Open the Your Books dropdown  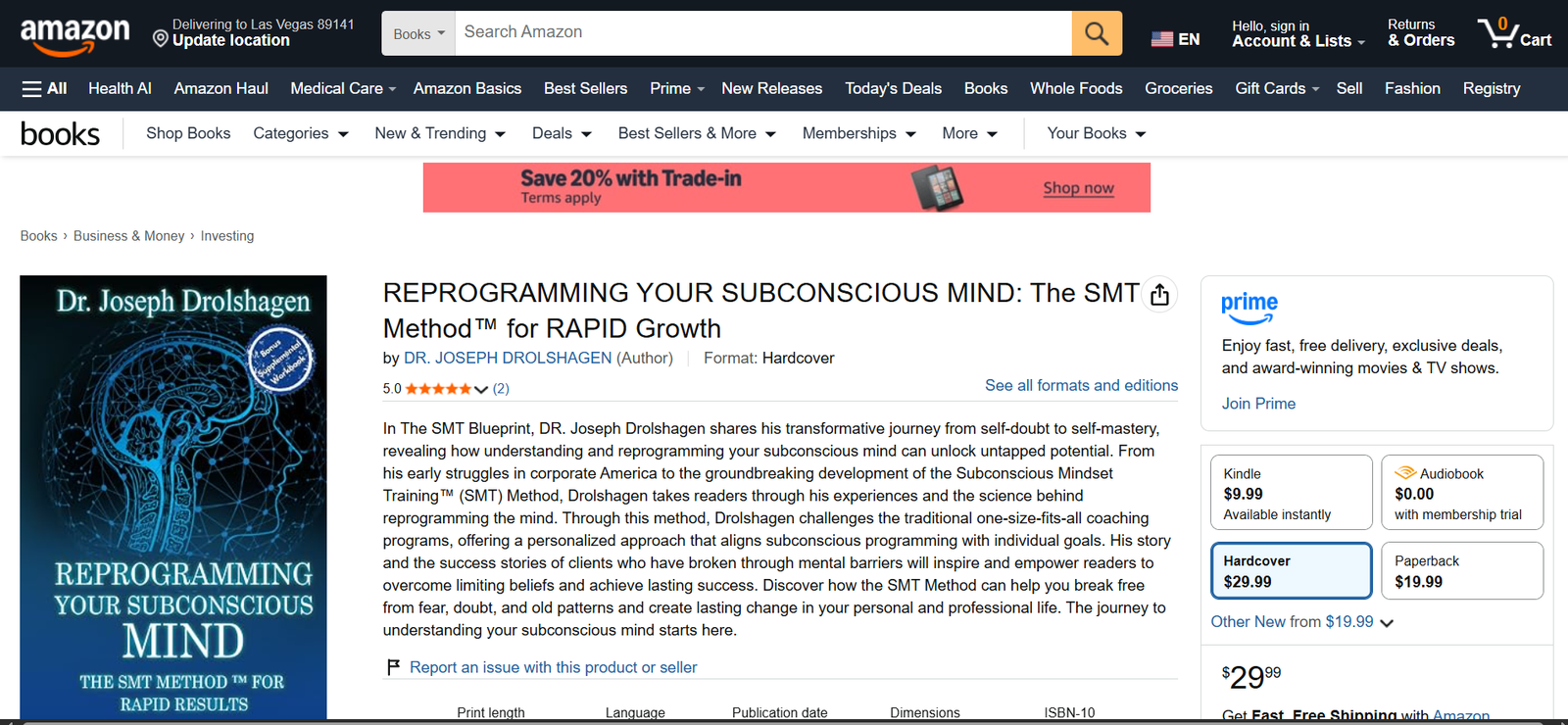click(1097, 133)
